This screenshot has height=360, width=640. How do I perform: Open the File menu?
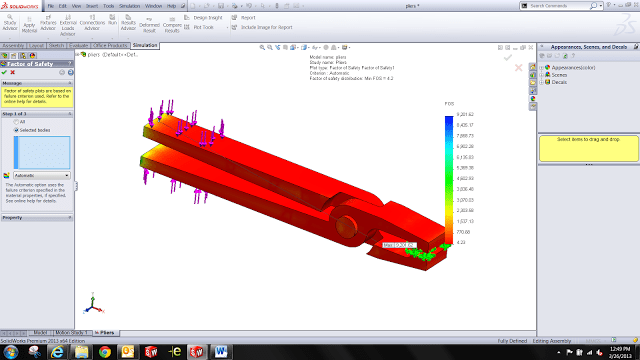(x=51, y=6)
